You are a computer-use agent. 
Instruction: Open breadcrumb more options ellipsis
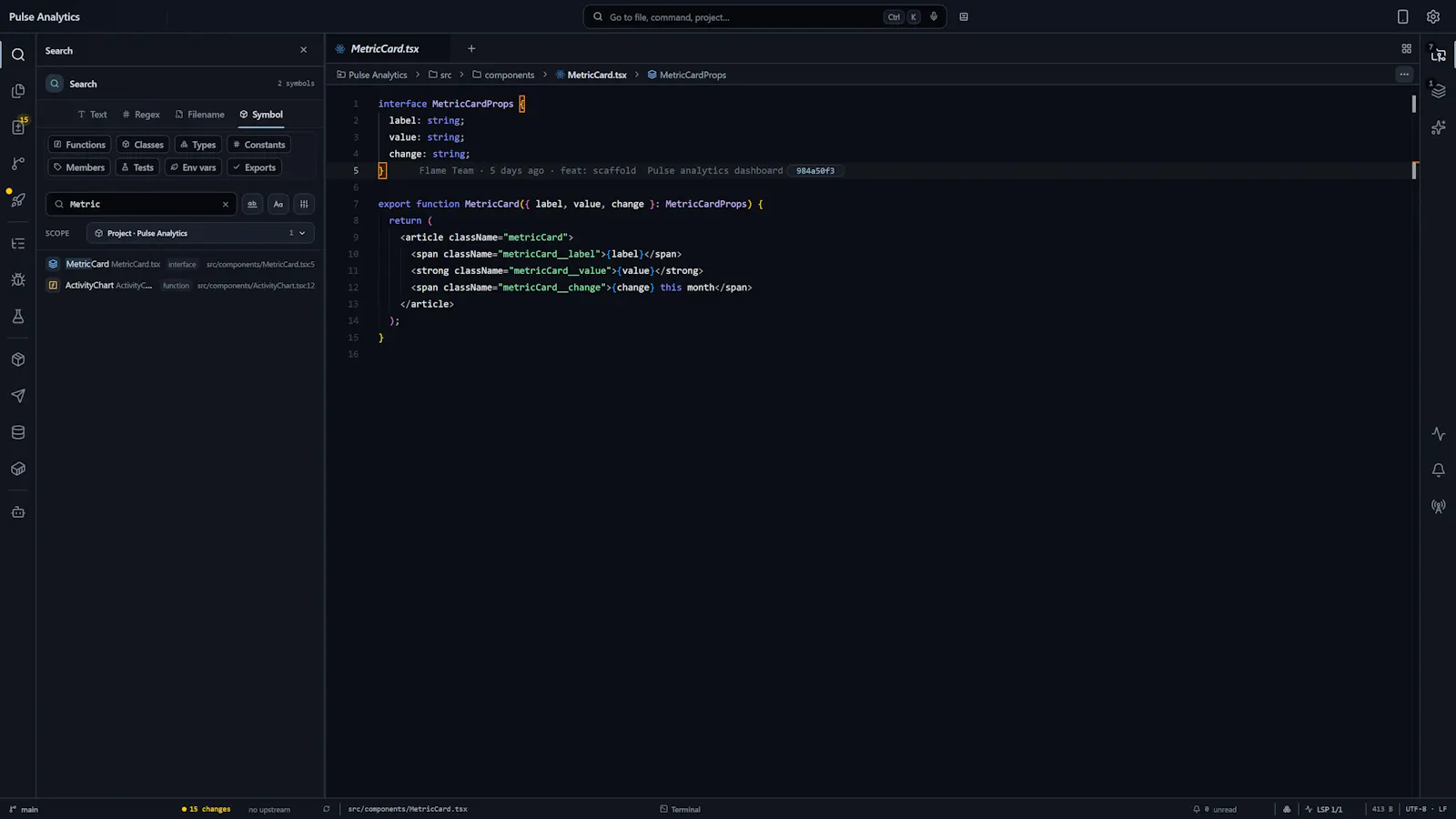pos(1404,75)
